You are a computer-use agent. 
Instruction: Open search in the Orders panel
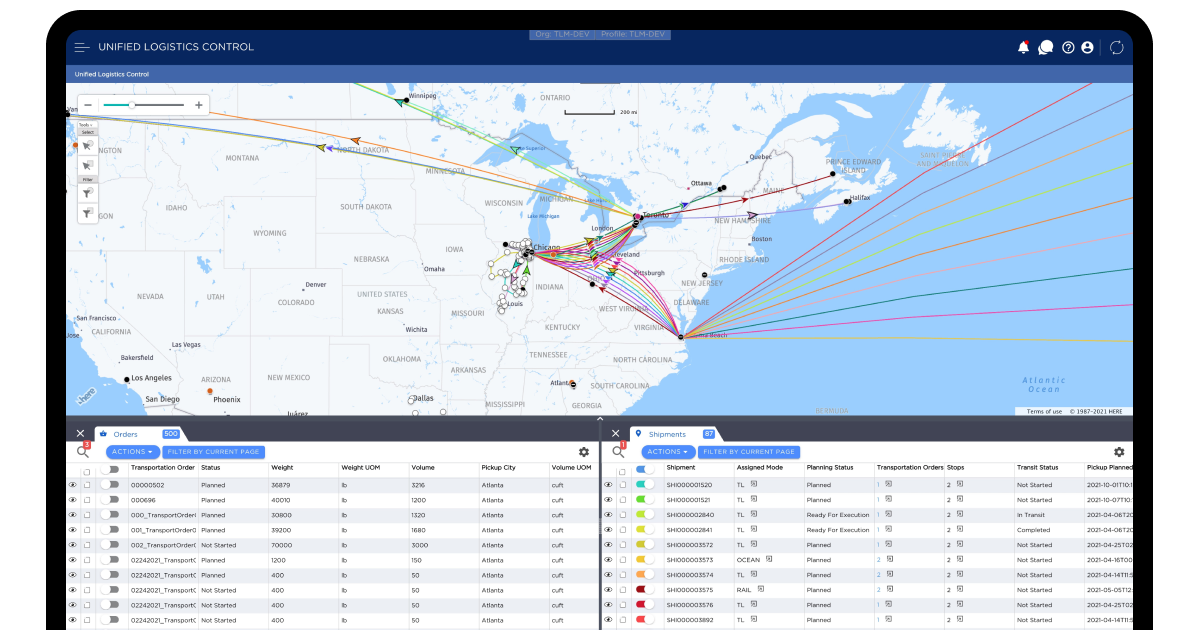point(83,452)
